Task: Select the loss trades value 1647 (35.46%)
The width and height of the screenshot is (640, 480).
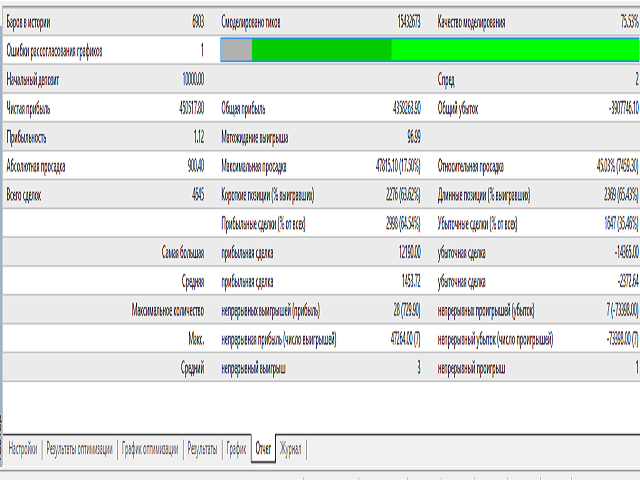Action: coord(621,224)
